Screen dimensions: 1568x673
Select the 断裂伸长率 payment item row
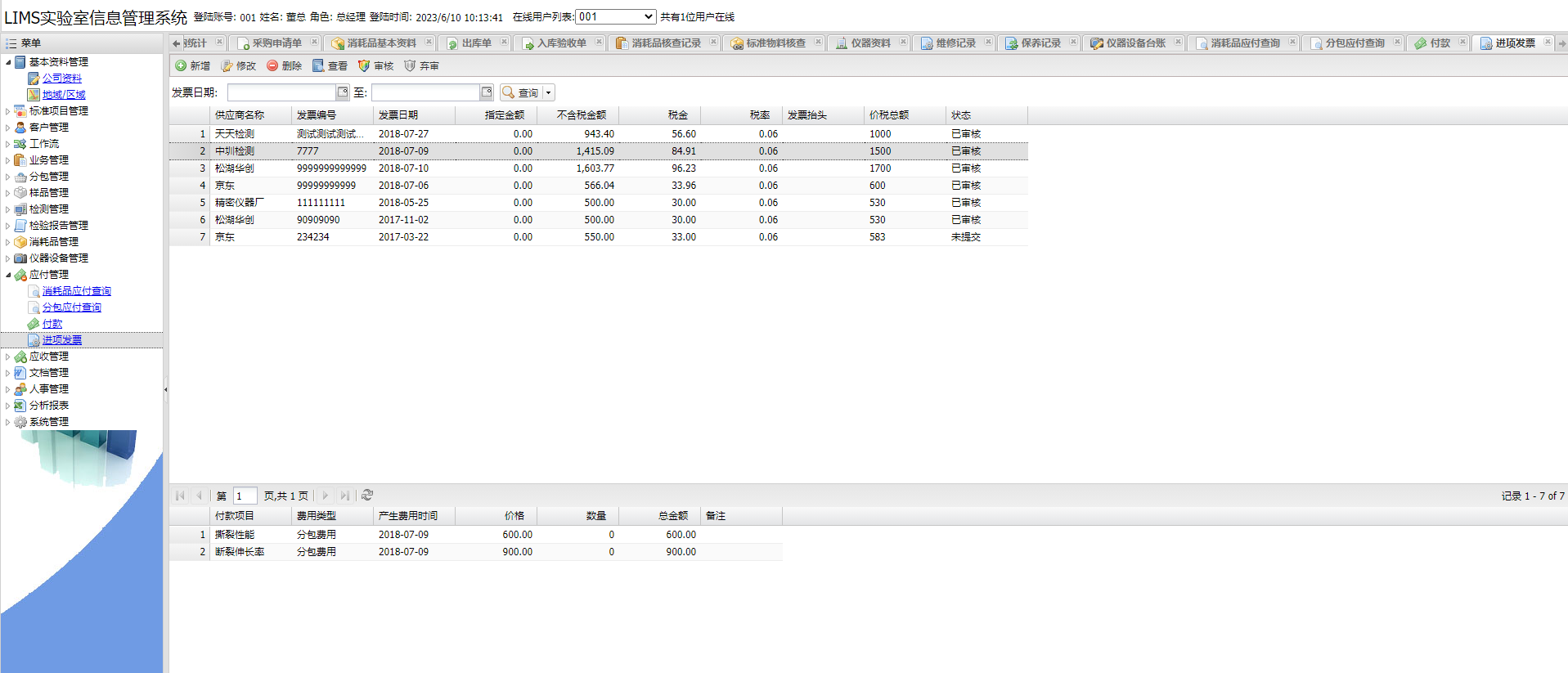[x=476, y=552]
